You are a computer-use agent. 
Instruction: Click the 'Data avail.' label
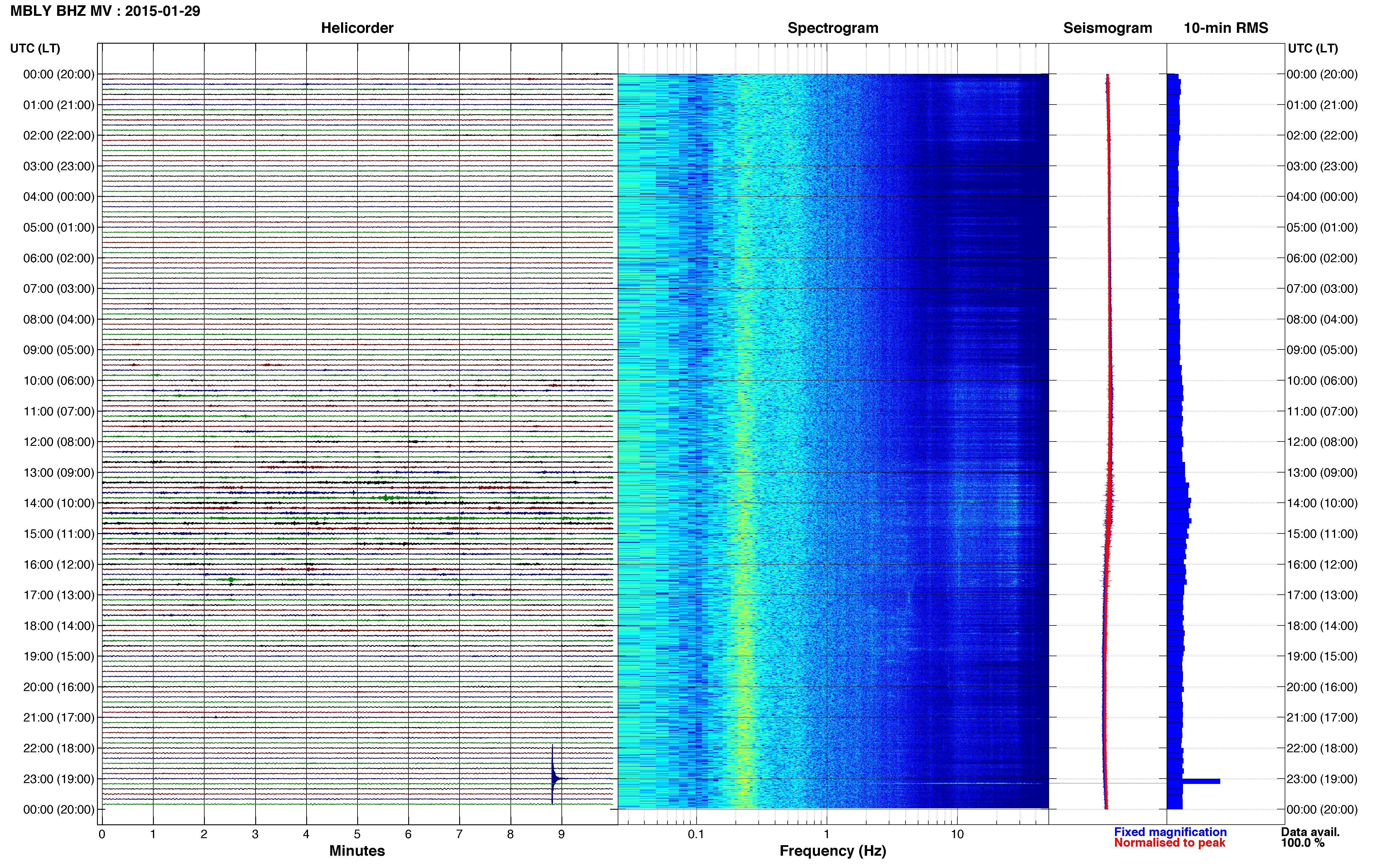point(1310,832)
